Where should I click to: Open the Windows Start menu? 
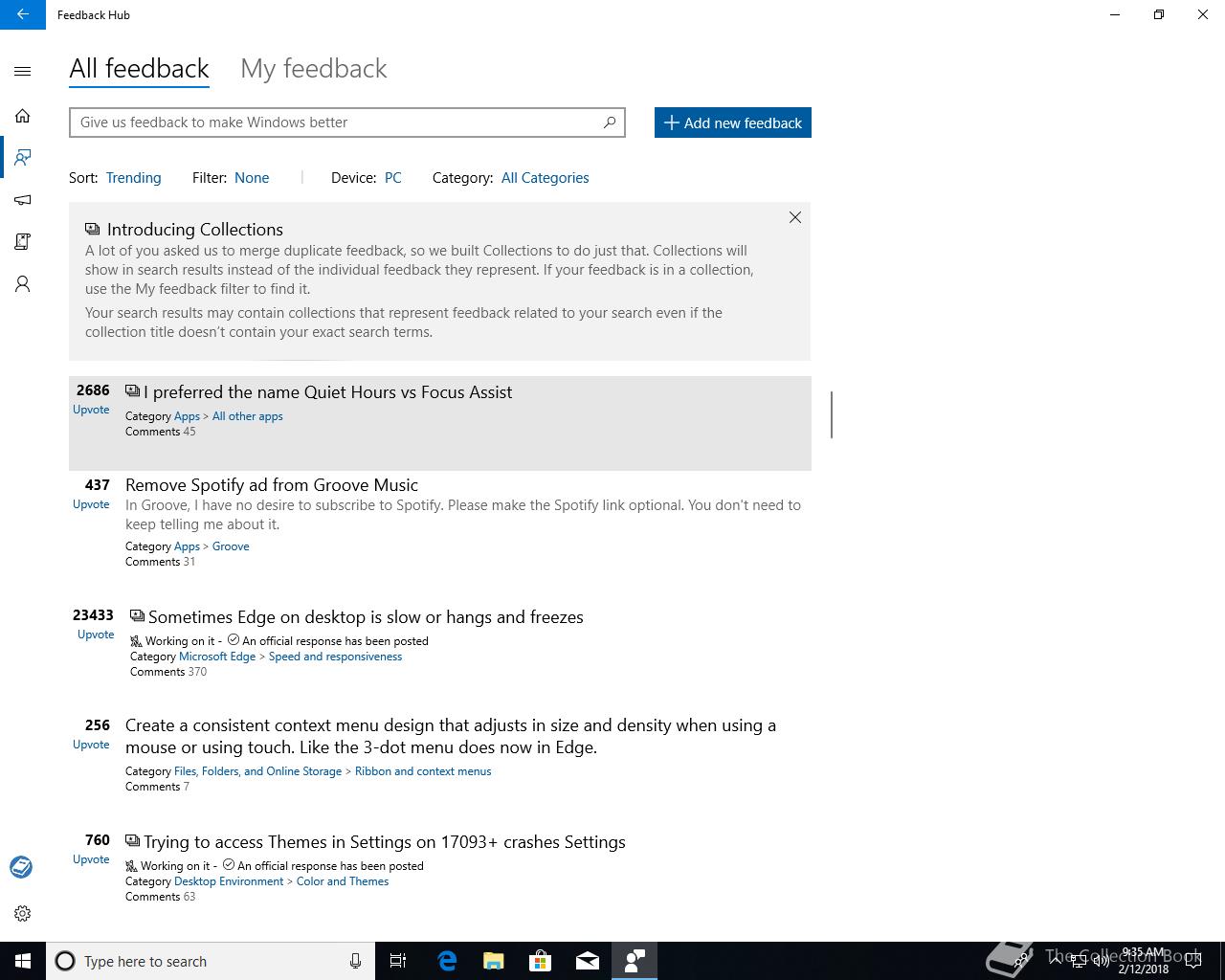click(x=23, y=961)
